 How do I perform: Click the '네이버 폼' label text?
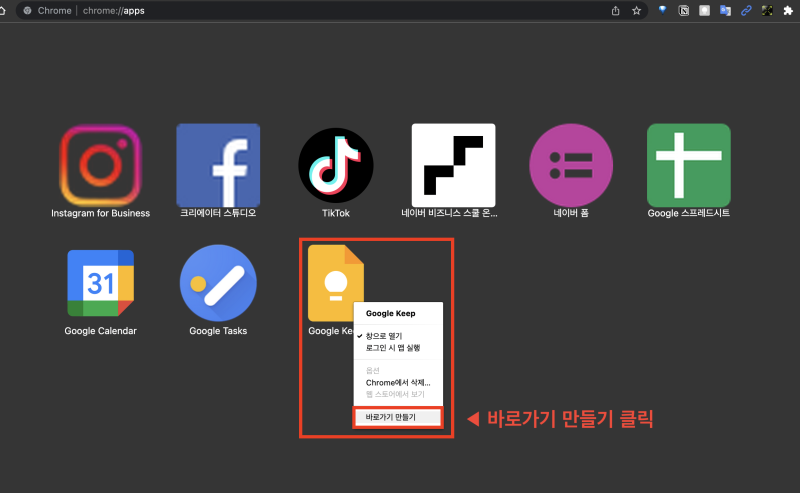[x=571, y=213]
